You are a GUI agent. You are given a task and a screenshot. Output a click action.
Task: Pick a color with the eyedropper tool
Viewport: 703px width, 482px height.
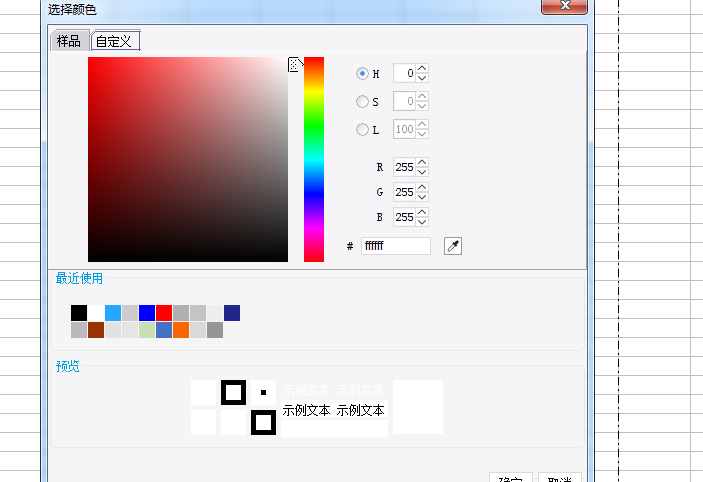tap(453, 246)
